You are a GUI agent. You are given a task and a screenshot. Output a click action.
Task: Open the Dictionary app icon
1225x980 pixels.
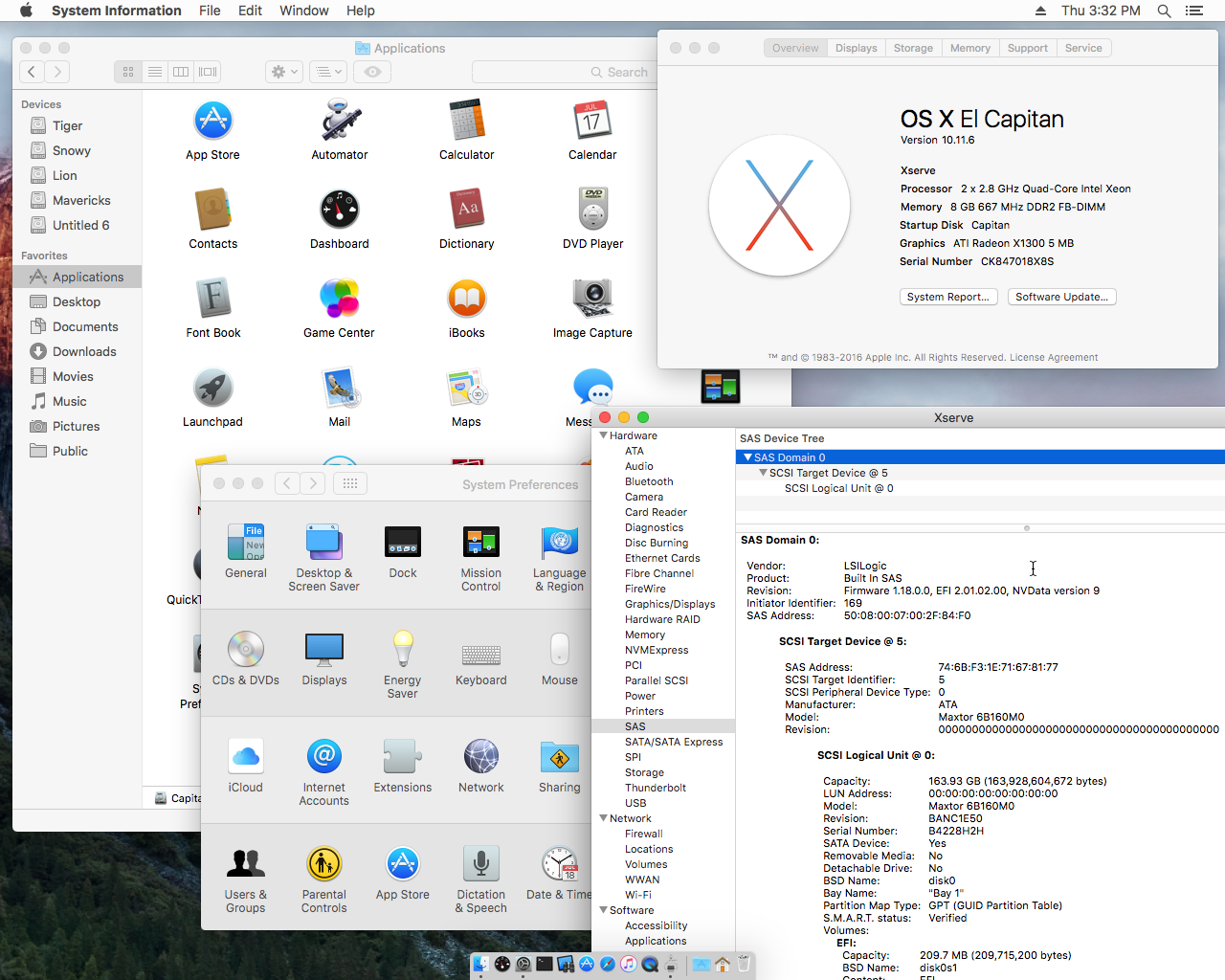(x=467, y=210)
